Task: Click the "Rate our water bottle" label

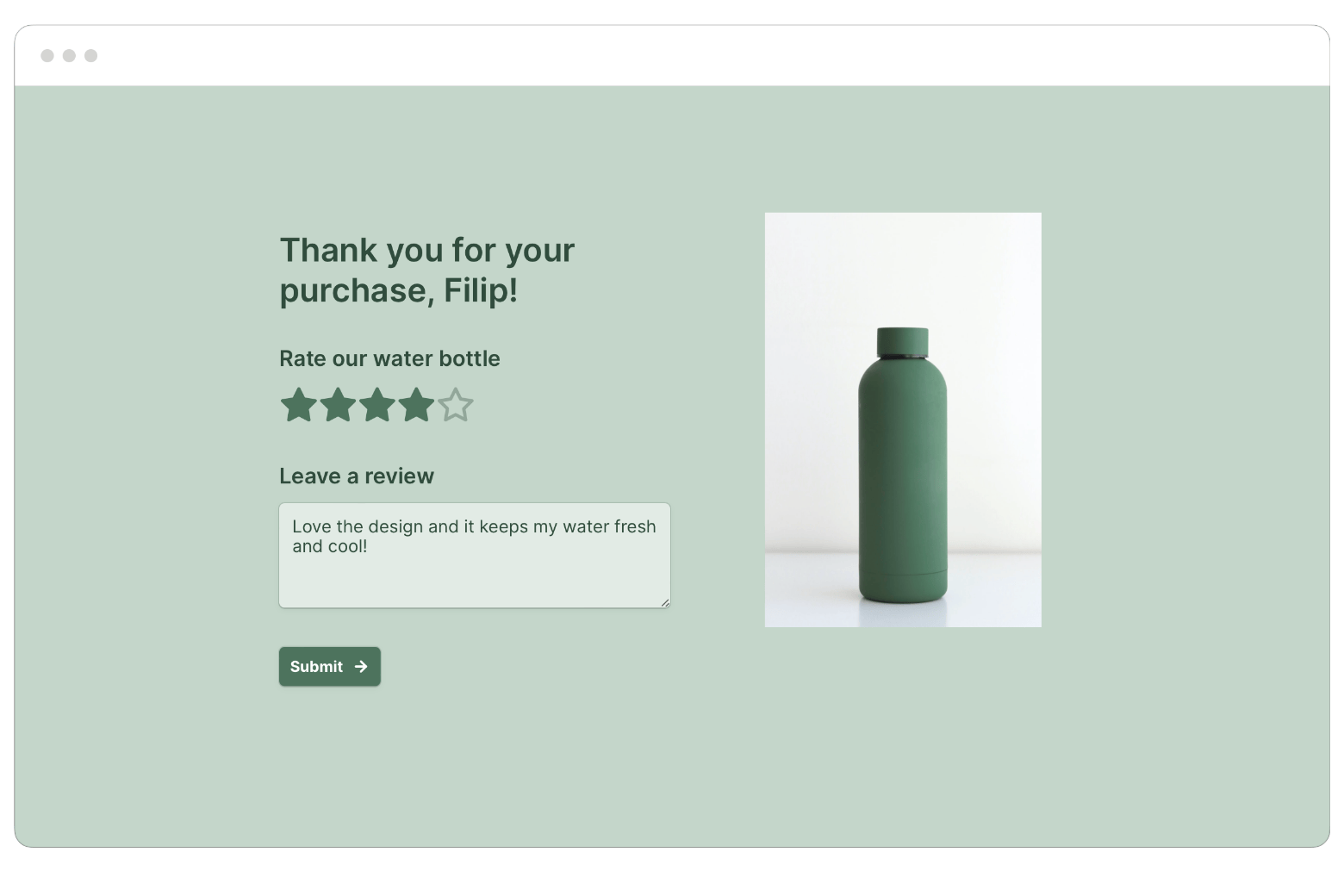Action: click(389, 359)
